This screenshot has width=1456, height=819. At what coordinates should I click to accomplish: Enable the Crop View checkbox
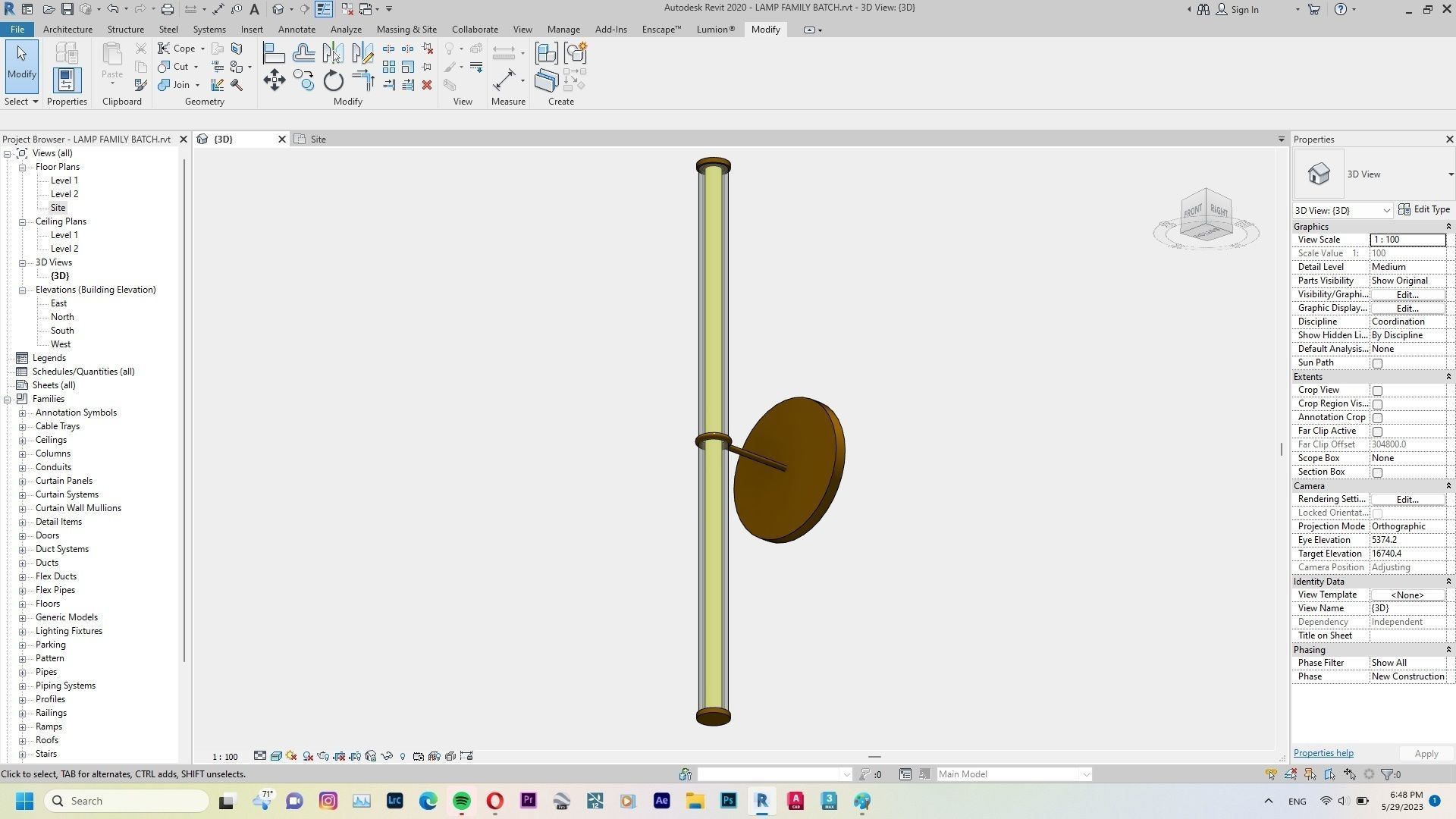[x=1377, y=391]
